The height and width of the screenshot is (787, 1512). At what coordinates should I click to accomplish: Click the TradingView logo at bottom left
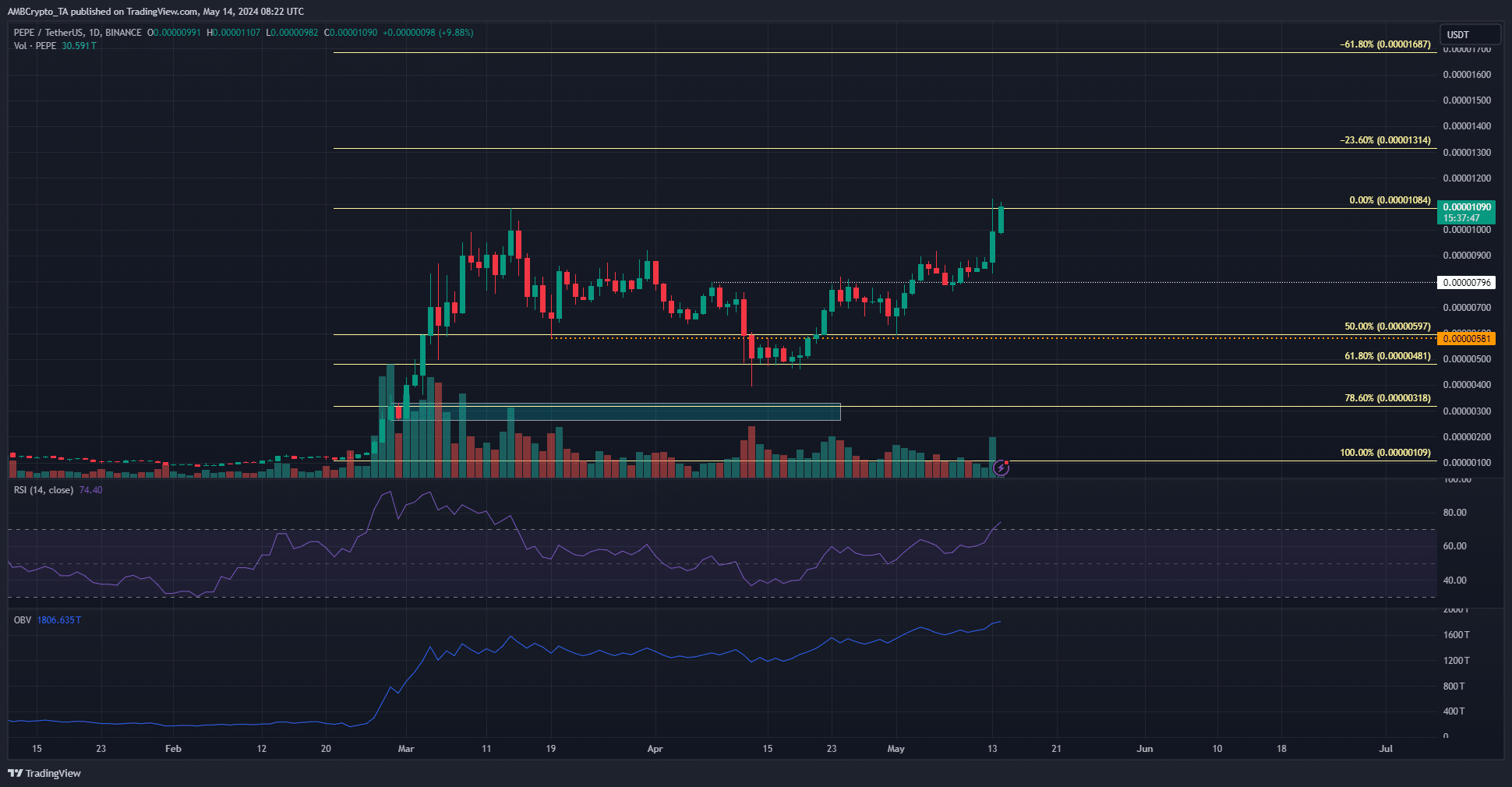[x=44, y=773]
